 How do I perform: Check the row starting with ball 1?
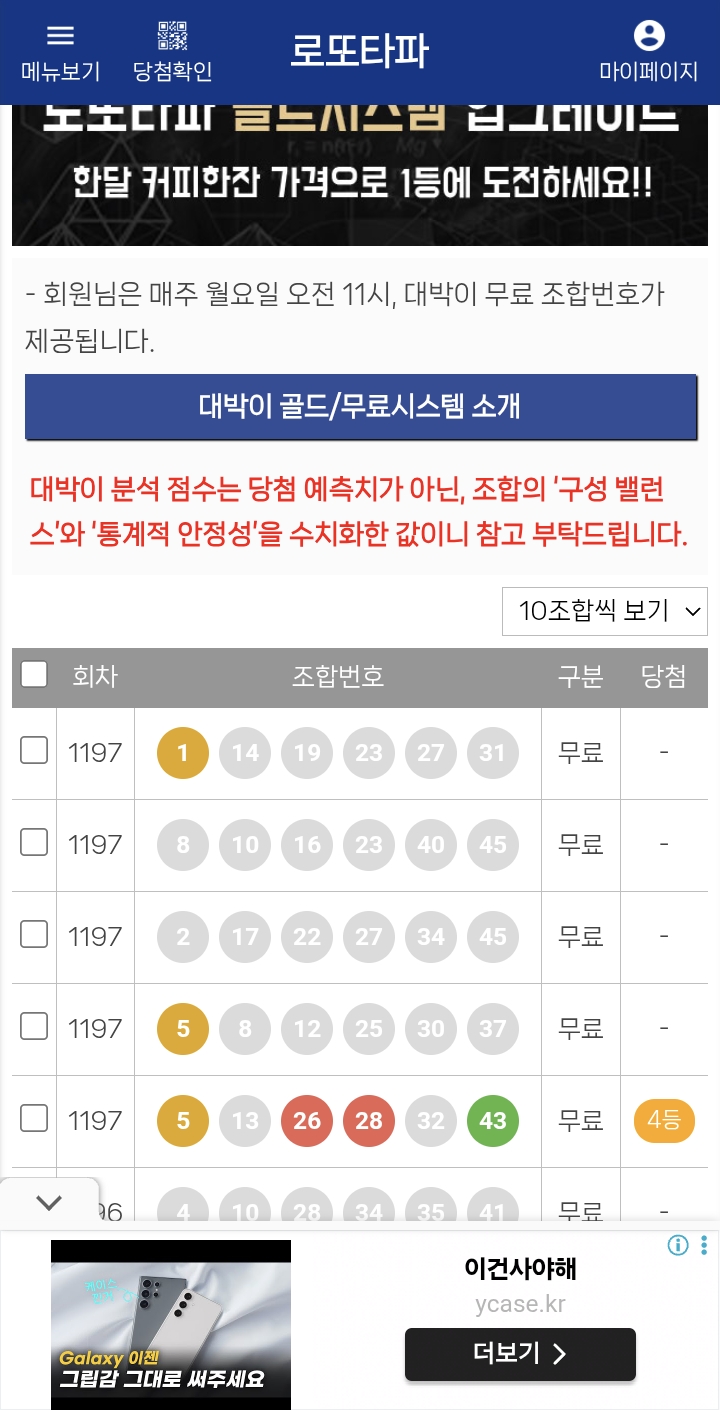coord(34,750)
